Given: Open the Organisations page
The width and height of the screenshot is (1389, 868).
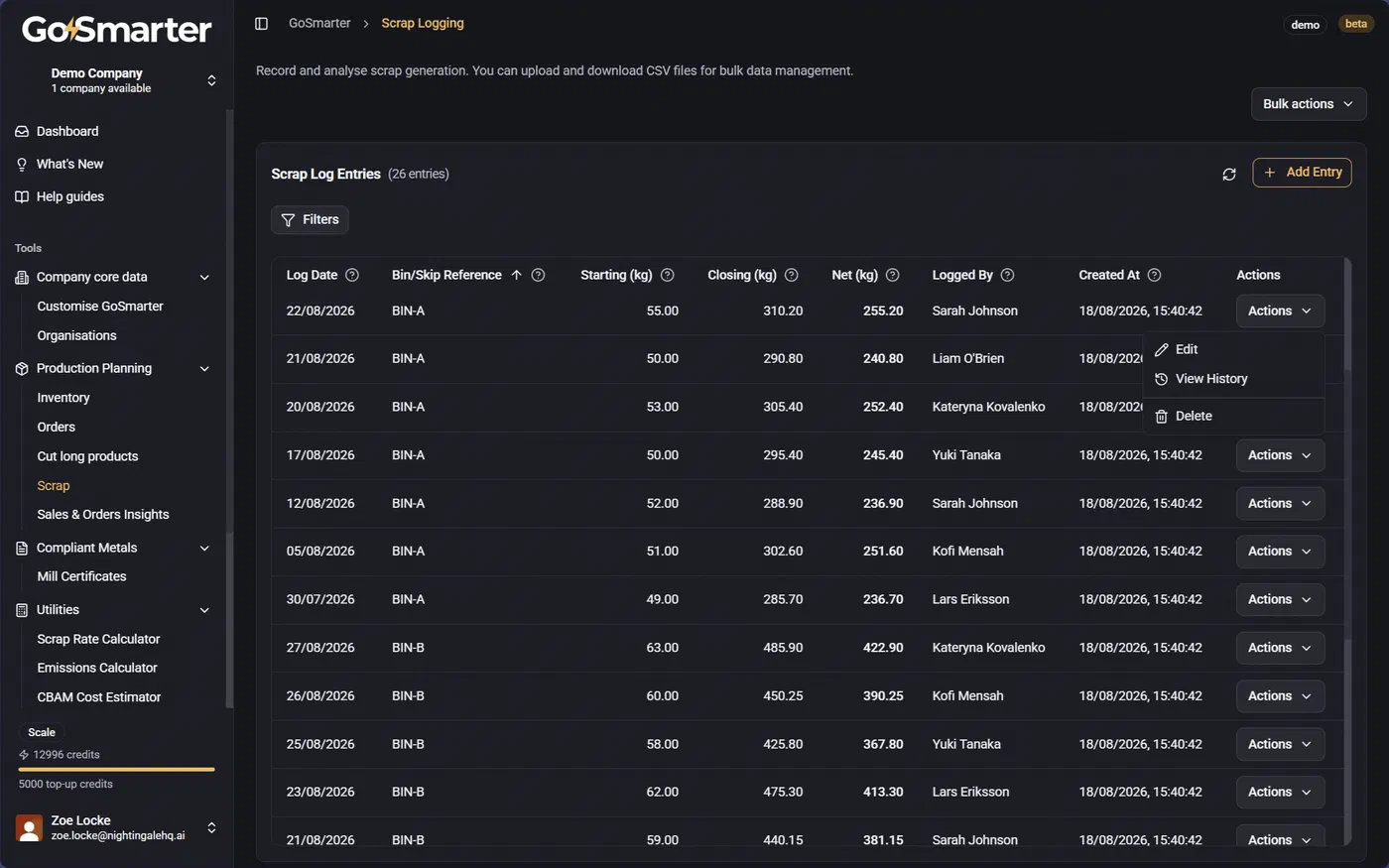Looking at the screenshot, I should 76,336.
